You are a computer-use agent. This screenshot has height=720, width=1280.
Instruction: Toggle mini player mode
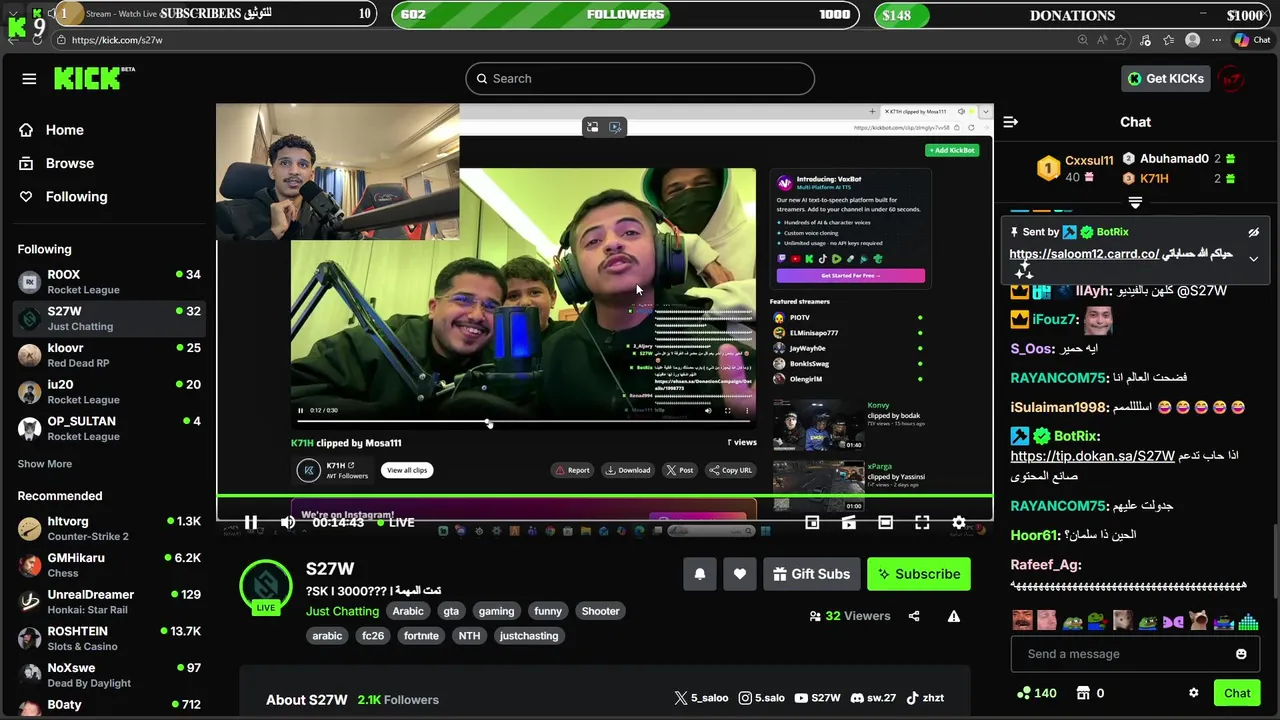tap(812, 522)
